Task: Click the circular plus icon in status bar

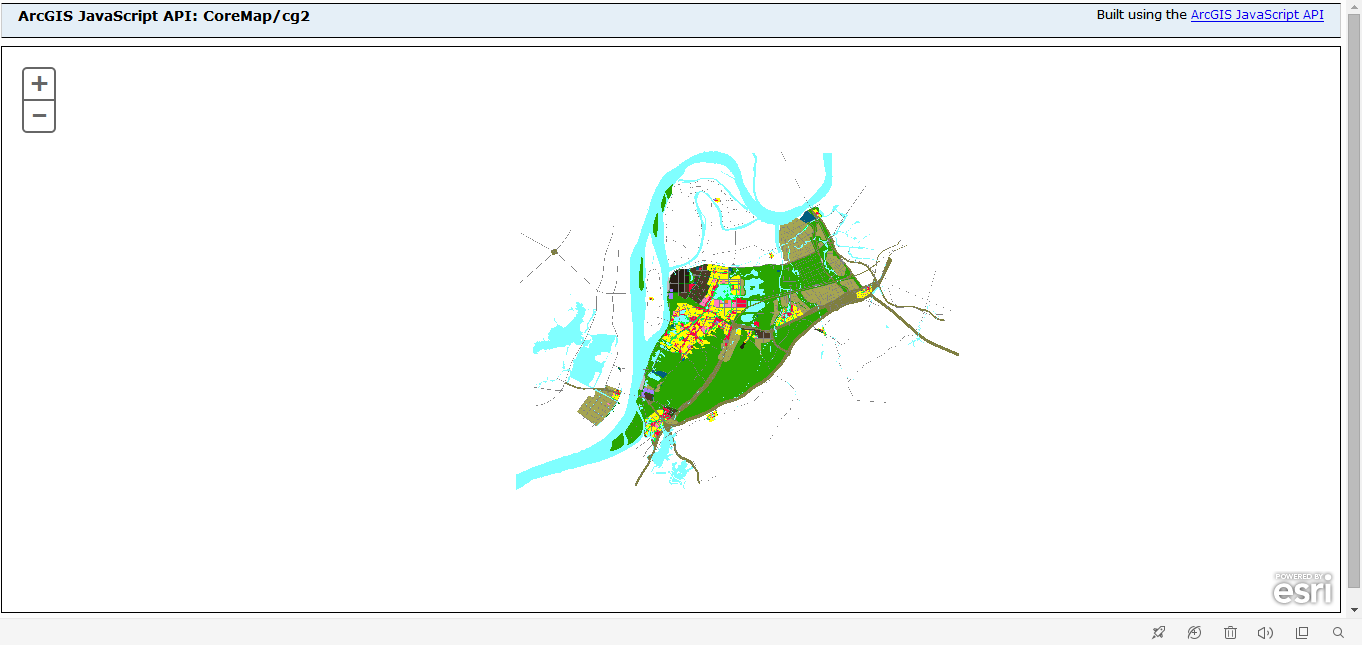Action: click(1194, 633)
